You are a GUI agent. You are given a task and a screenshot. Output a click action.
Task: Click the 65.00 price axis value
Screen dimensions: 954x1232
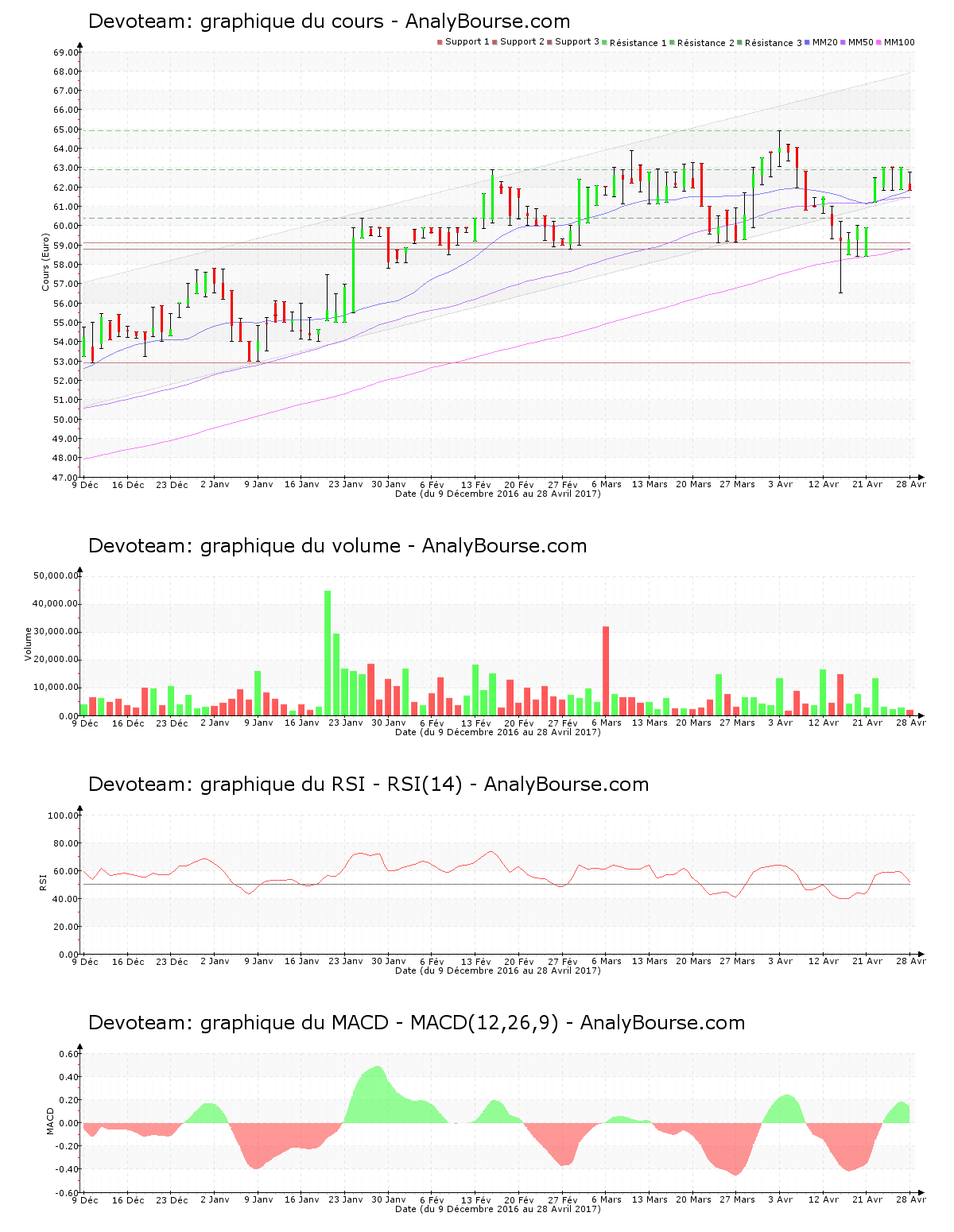[x=66, y=130]
